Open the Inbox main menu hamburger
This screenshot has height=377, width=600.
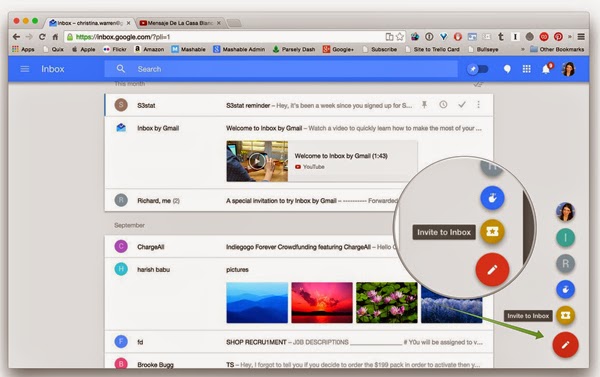pos(25,69)
